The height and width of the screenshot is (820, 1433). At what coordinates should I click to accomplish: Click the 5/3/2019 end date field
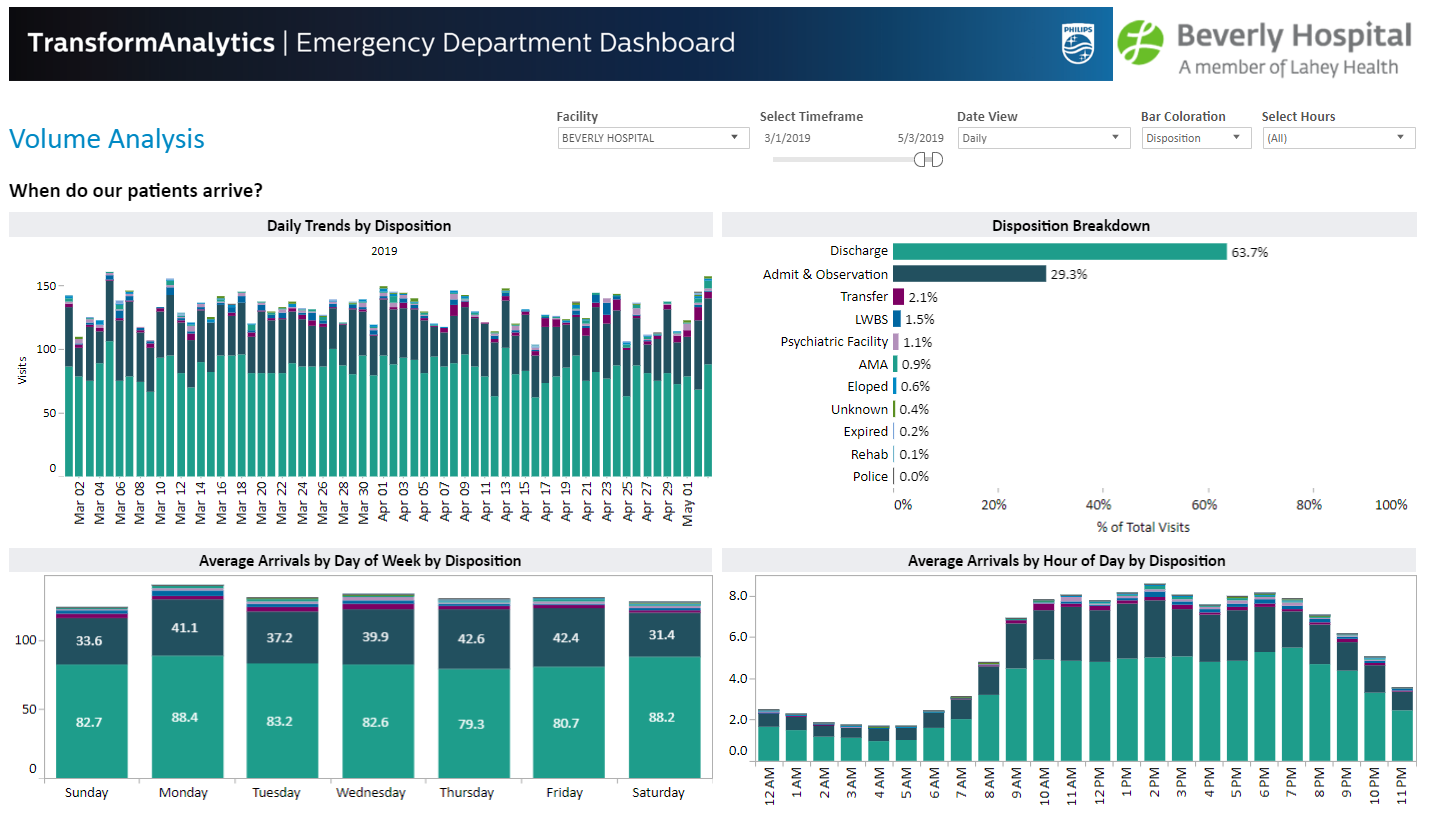(x=920, y=138)
